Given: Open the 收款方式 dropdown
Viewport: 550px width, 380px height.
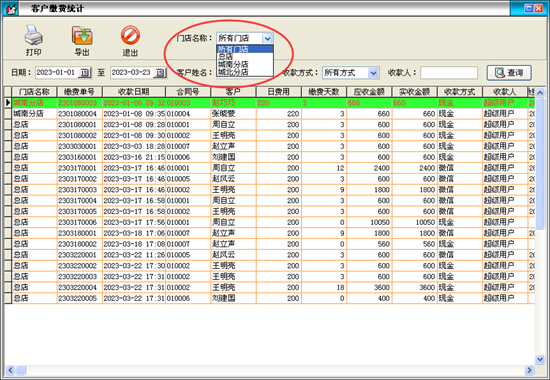Looking at the screenshot, I should click(x=374, y=73).
